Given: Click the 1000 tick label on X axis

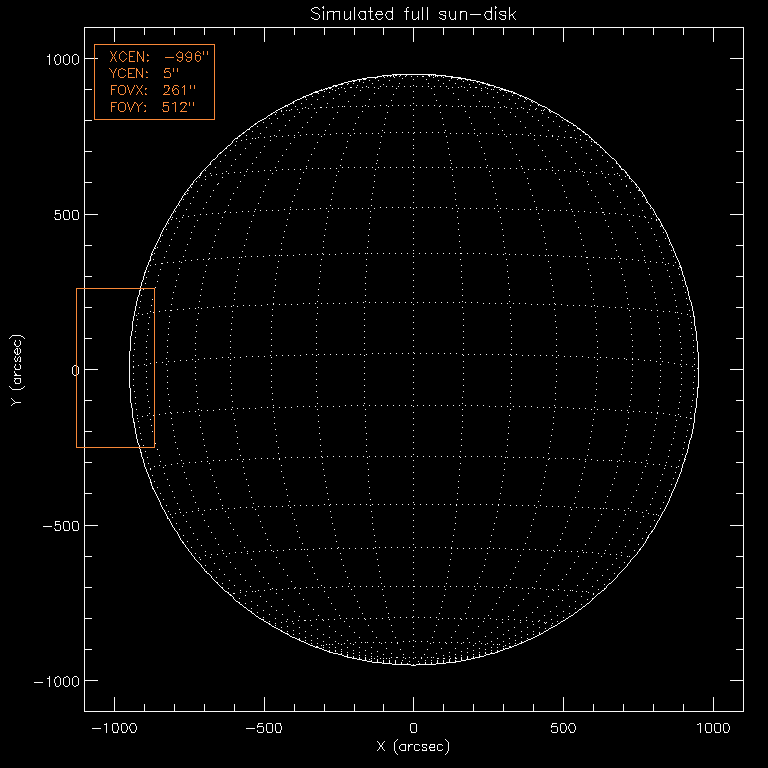Looking at the screenshot, I should (713, 729).
